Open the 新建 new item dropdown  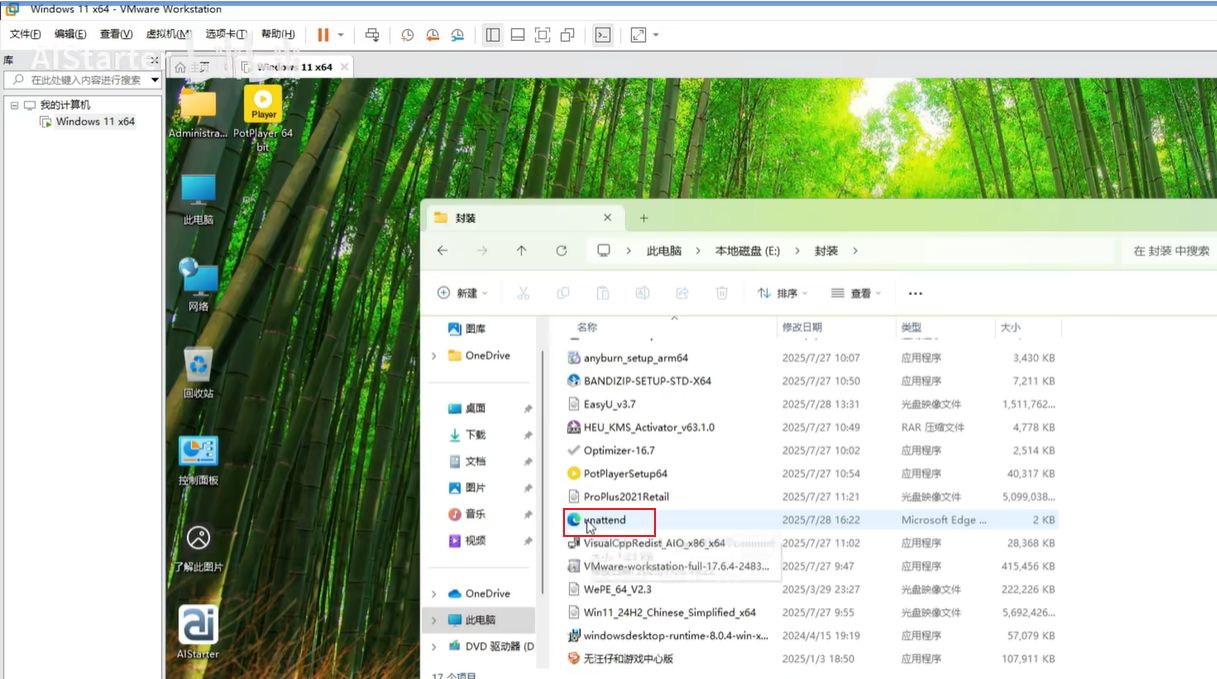462,293
